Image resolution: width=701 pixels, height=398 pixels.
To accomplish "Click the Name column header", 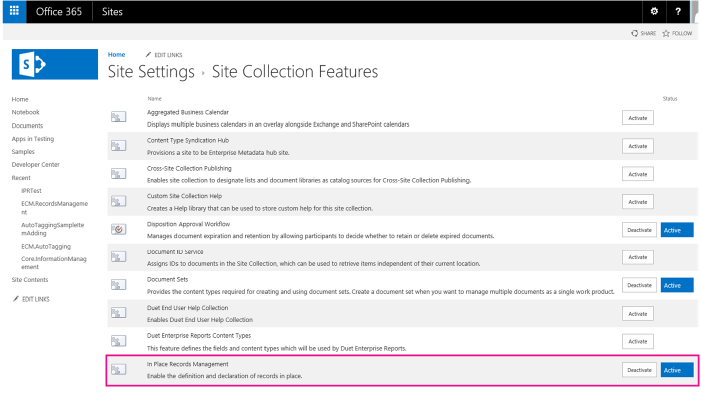I will (x=155, y=98).
